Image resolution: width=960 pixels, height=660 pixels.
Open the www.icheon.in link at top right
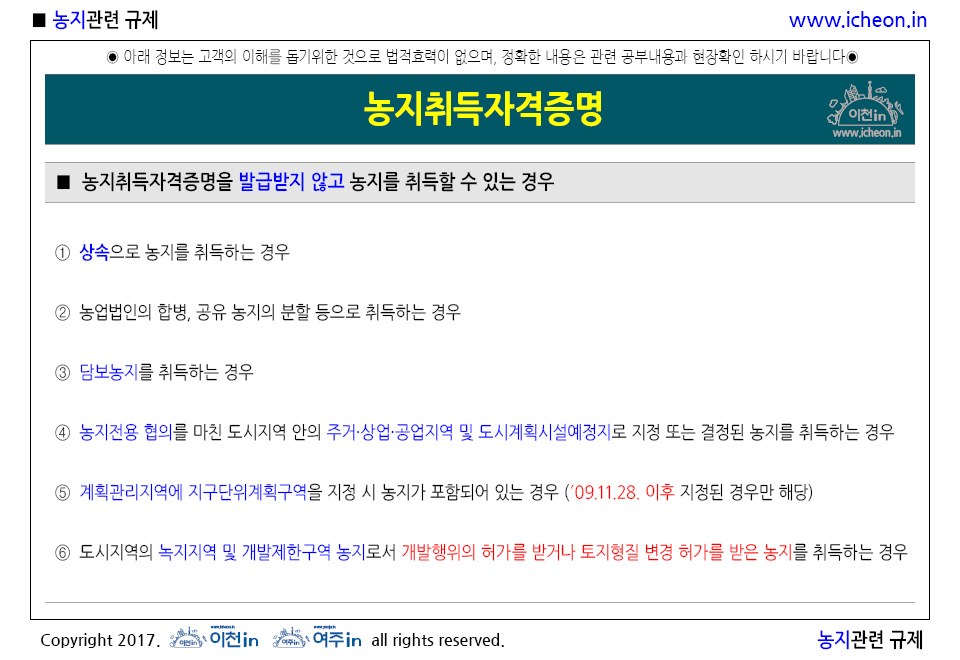pos(858,20)
